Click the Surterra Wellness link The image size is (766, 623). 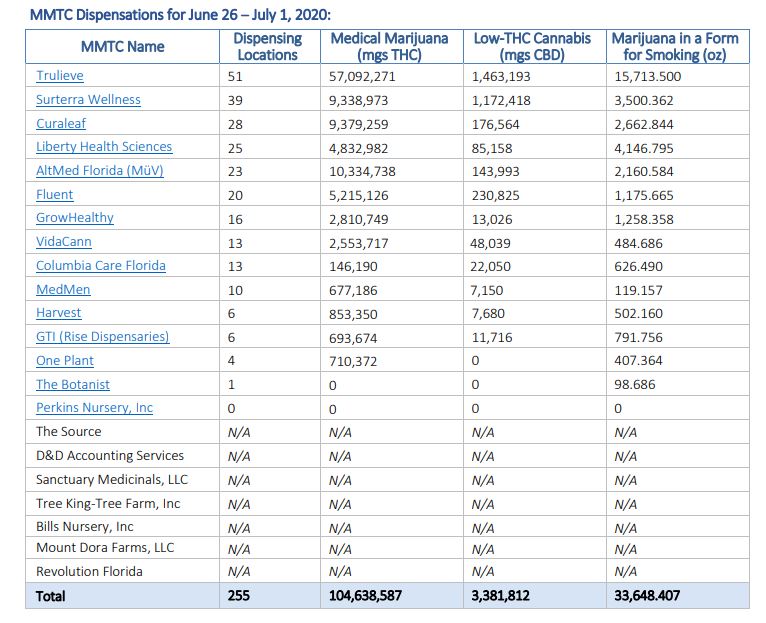(88, 100)
